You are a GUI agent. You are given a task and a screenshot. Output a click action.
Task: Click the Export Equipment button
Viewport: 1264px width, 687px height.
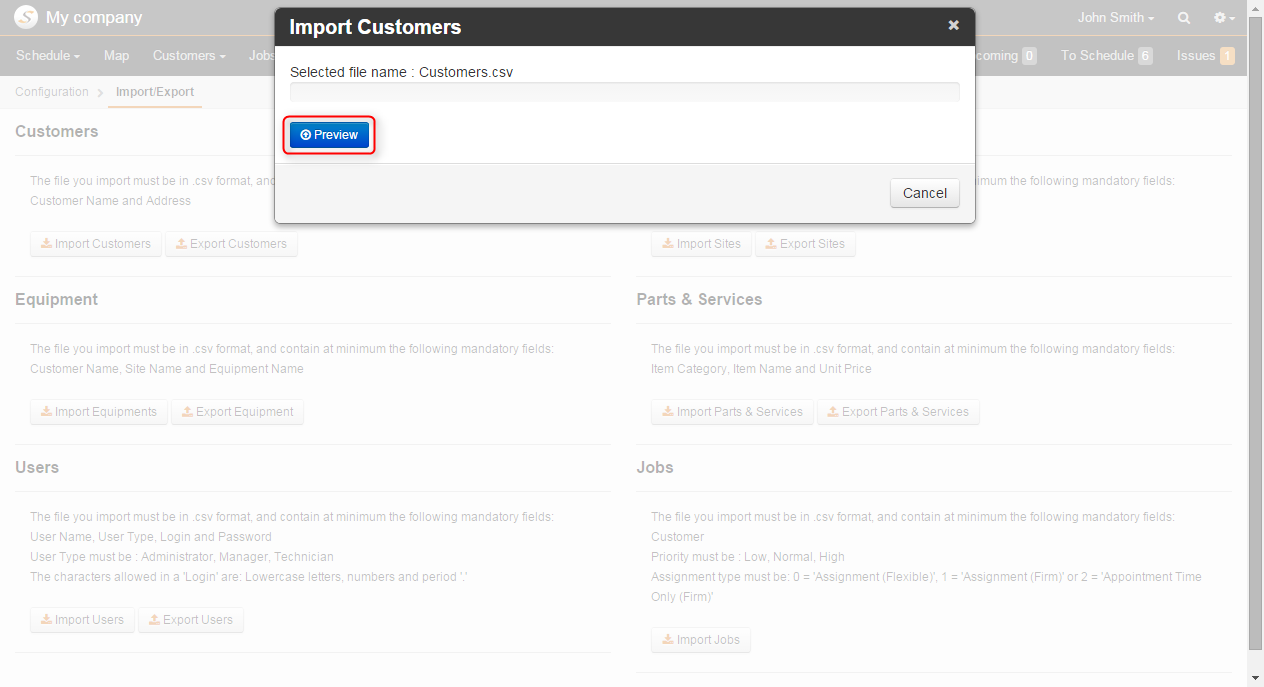(x=237, y=412)
